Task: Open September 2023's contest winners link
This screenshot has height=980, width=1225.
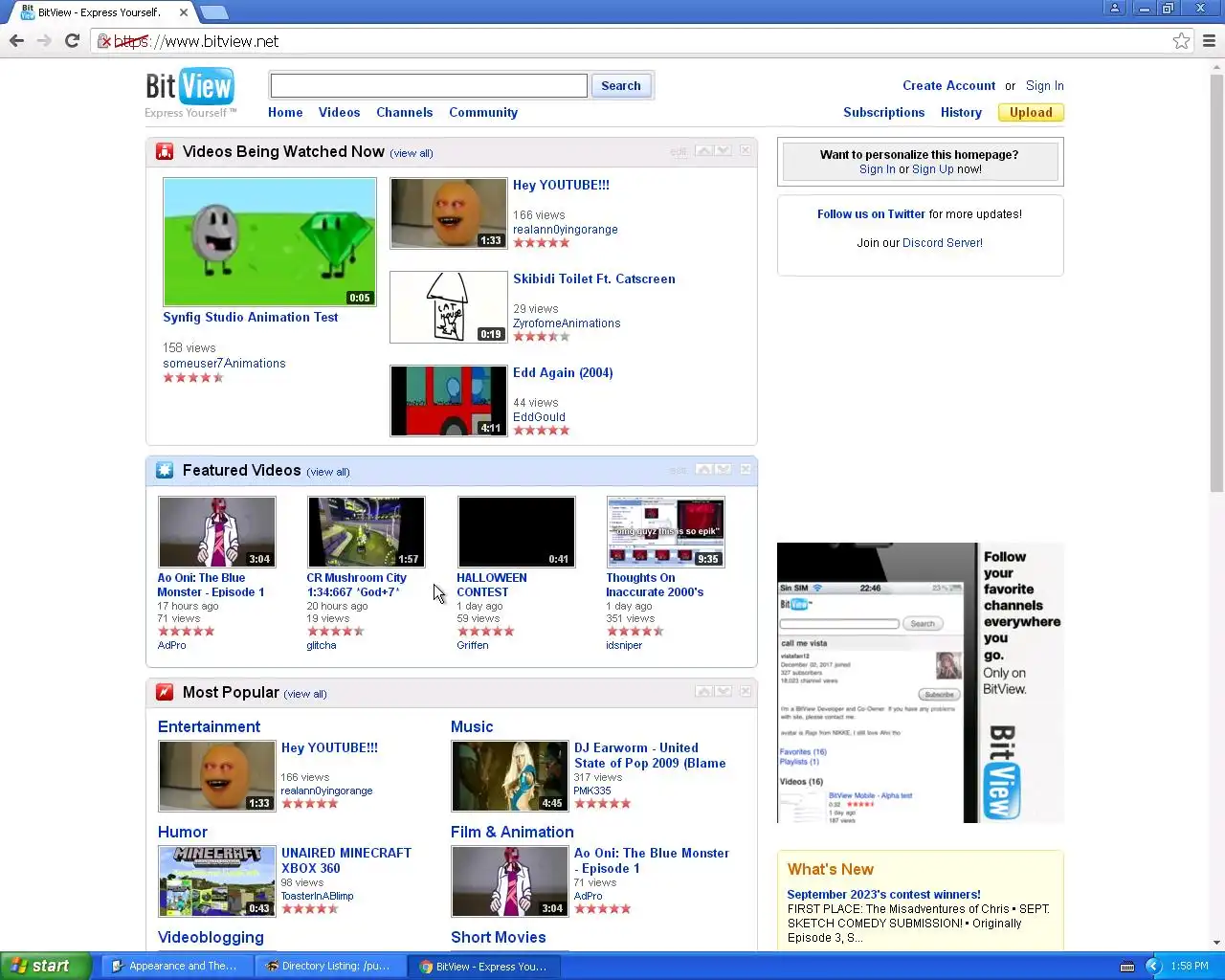Action: coord(883,895)
